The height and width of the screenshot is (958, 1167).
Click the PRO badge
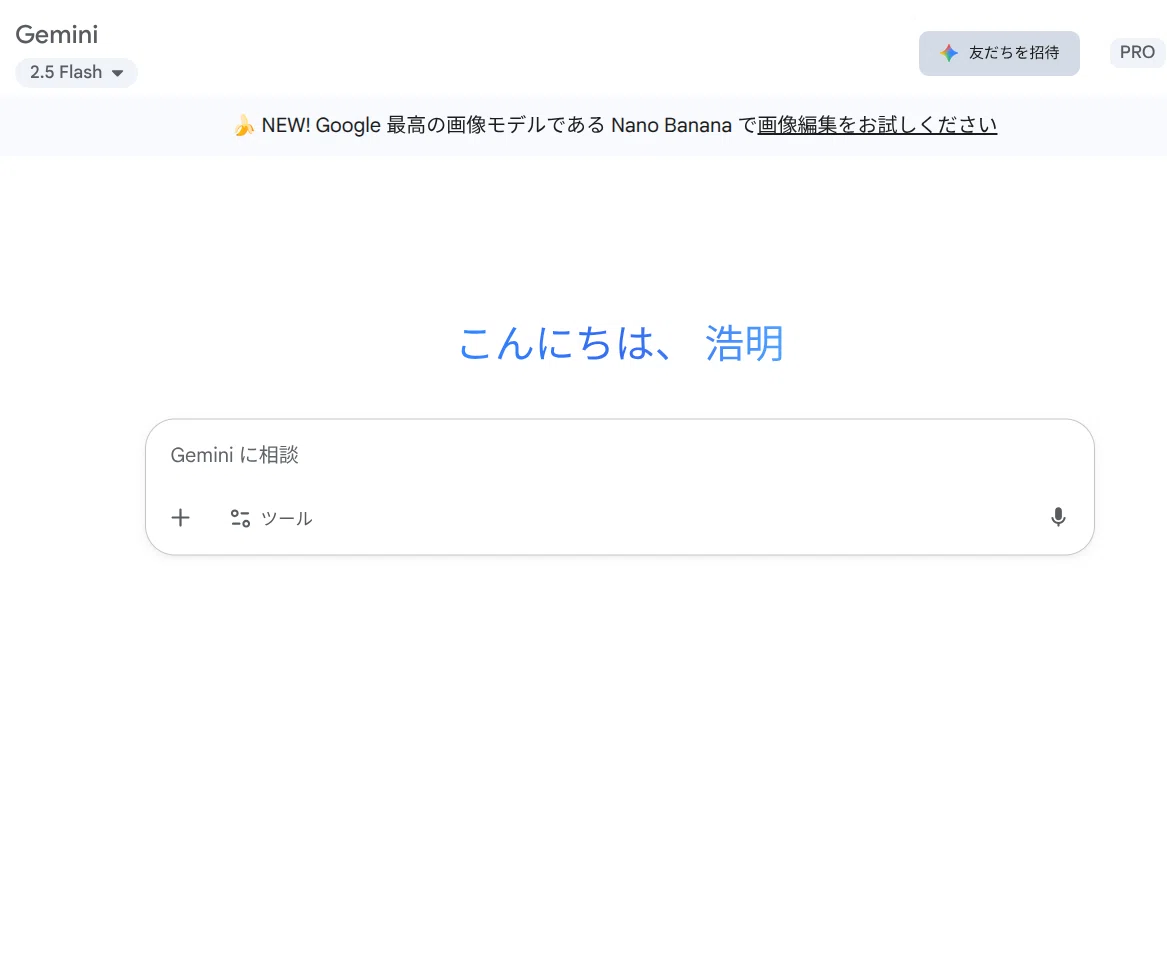tap(1137, 52)
